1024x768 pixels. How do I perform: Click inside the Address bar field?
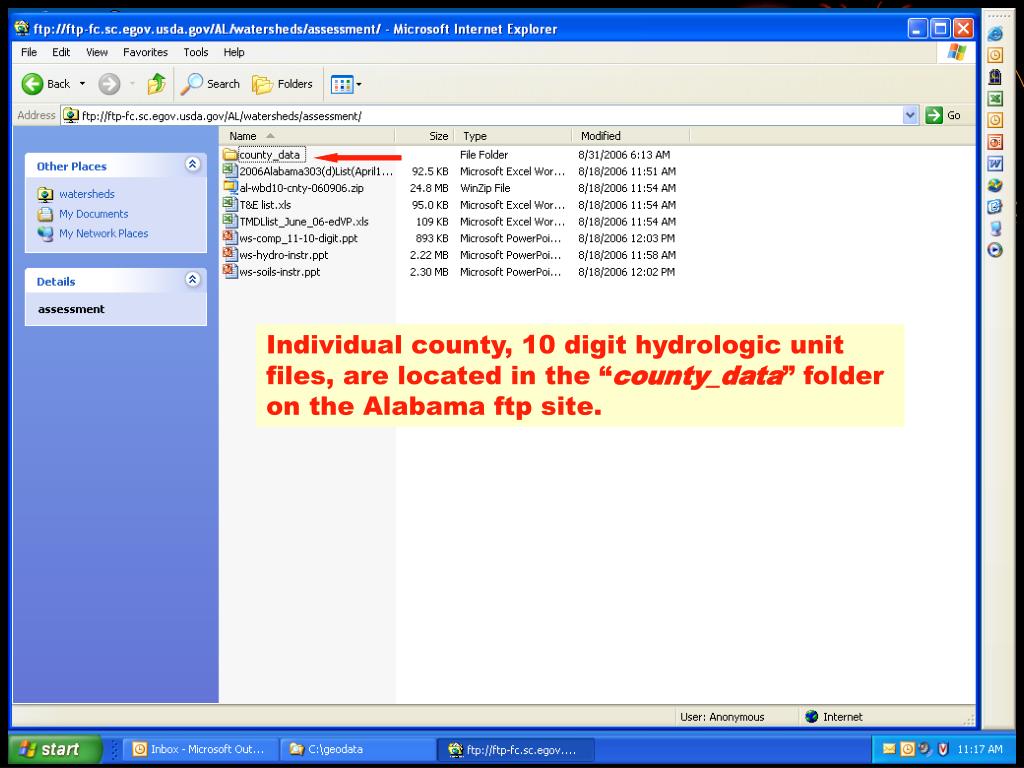pos(483,116)
